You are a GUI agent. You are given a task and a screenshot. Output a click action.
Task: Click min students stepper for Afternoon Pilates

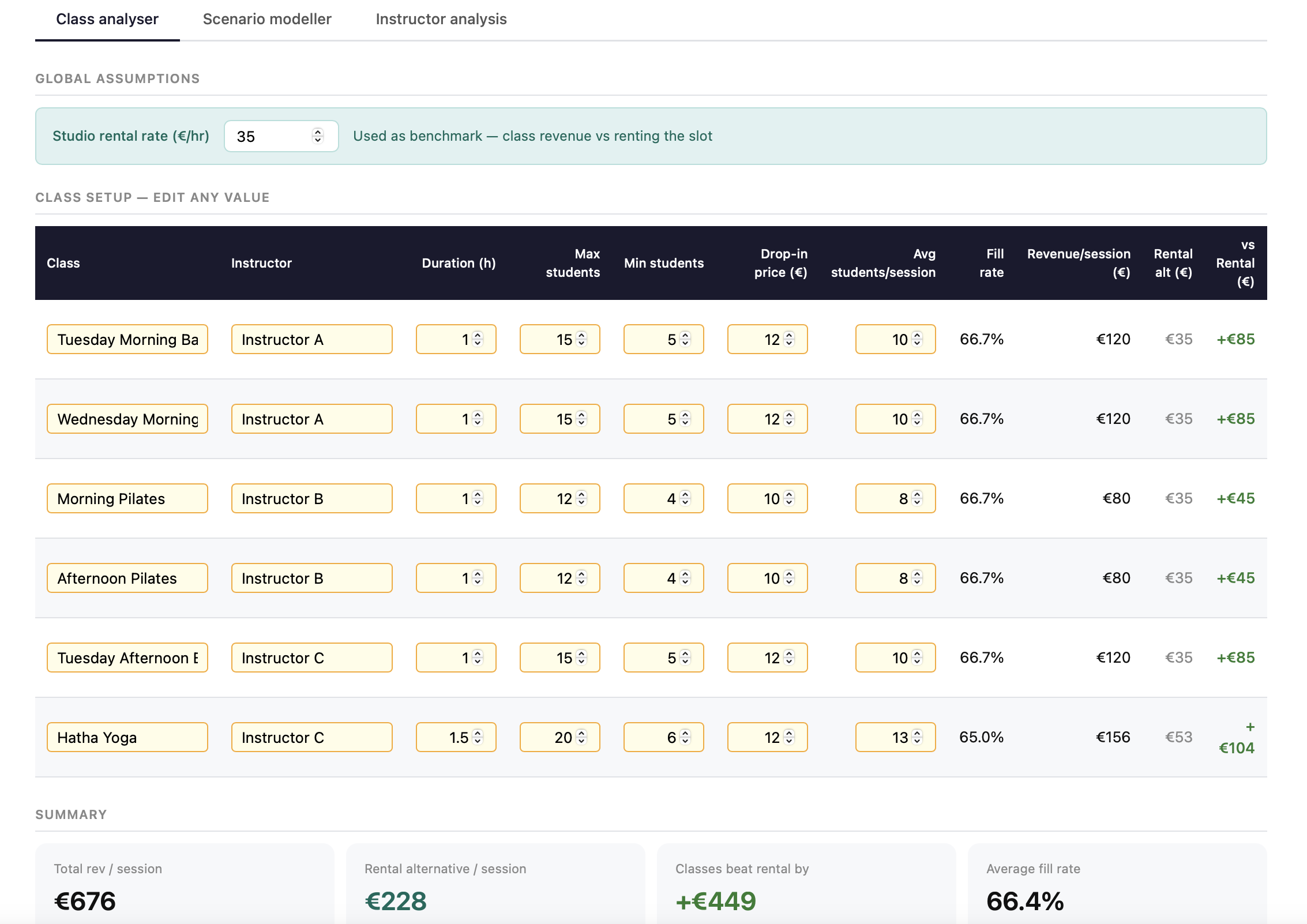[x=685, y=578]
